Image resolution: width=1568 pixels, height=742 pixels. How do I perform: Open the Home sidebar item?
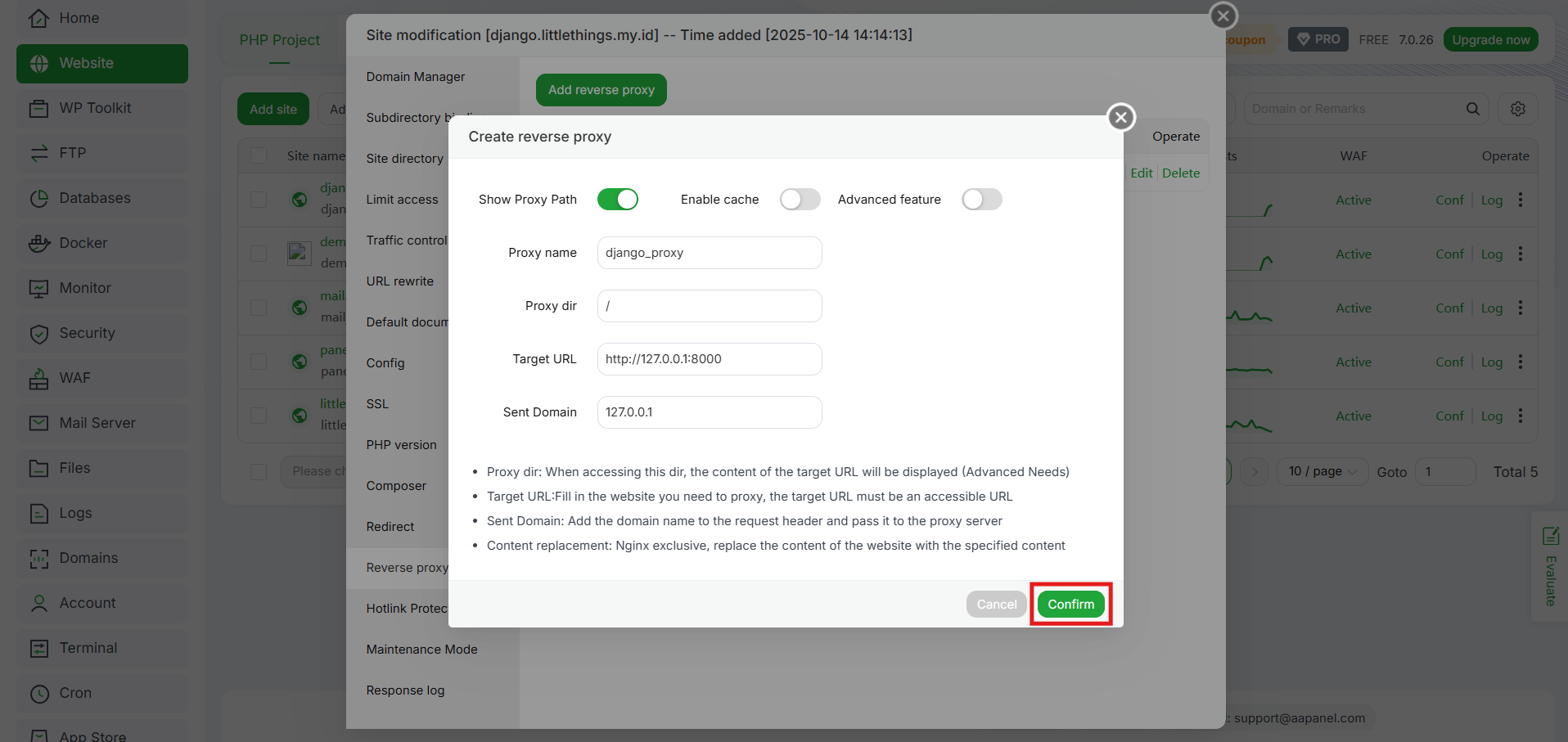pos(102,18)
